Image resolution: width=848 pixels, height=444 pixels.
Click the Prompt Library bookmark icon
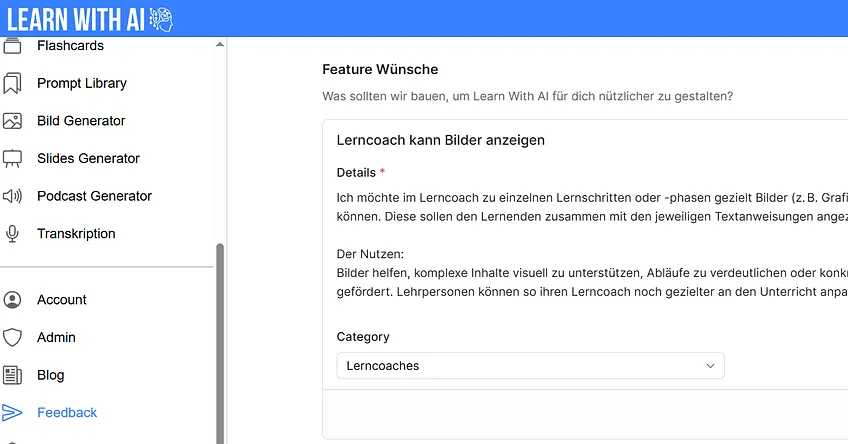[x=12, y=83]
